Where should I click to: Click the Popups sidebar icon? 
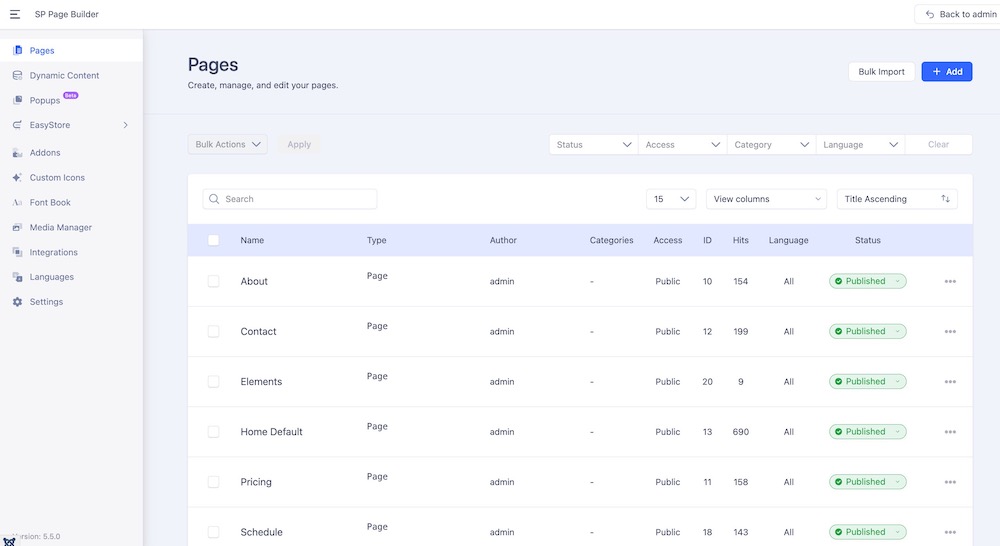click(17, 100)
